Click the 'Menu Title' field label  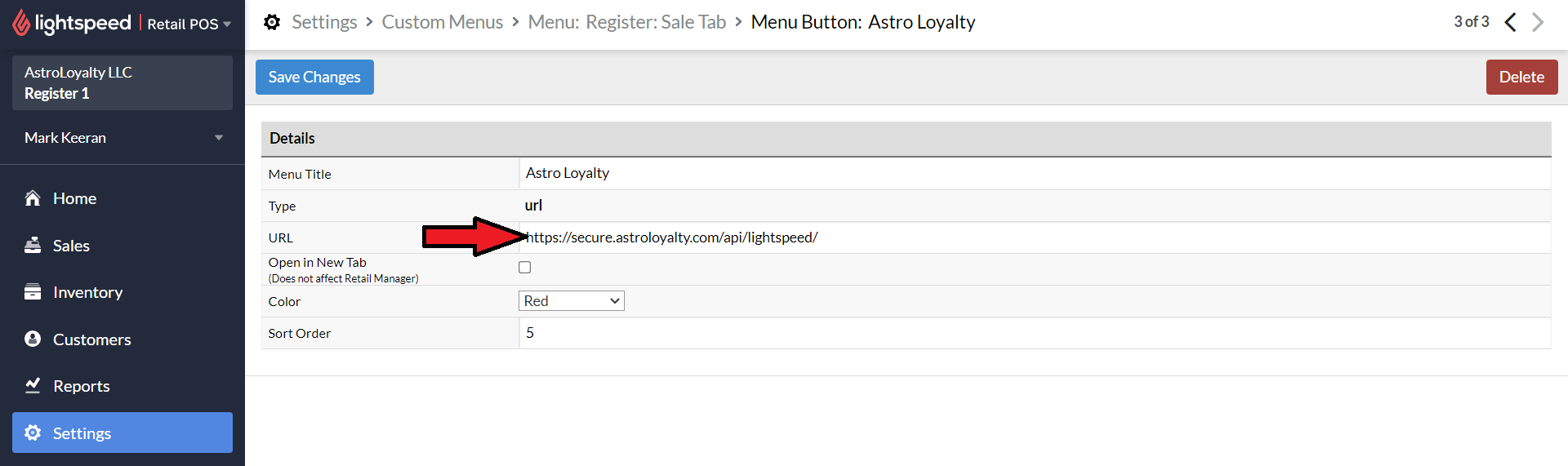(x=300, y=174)
